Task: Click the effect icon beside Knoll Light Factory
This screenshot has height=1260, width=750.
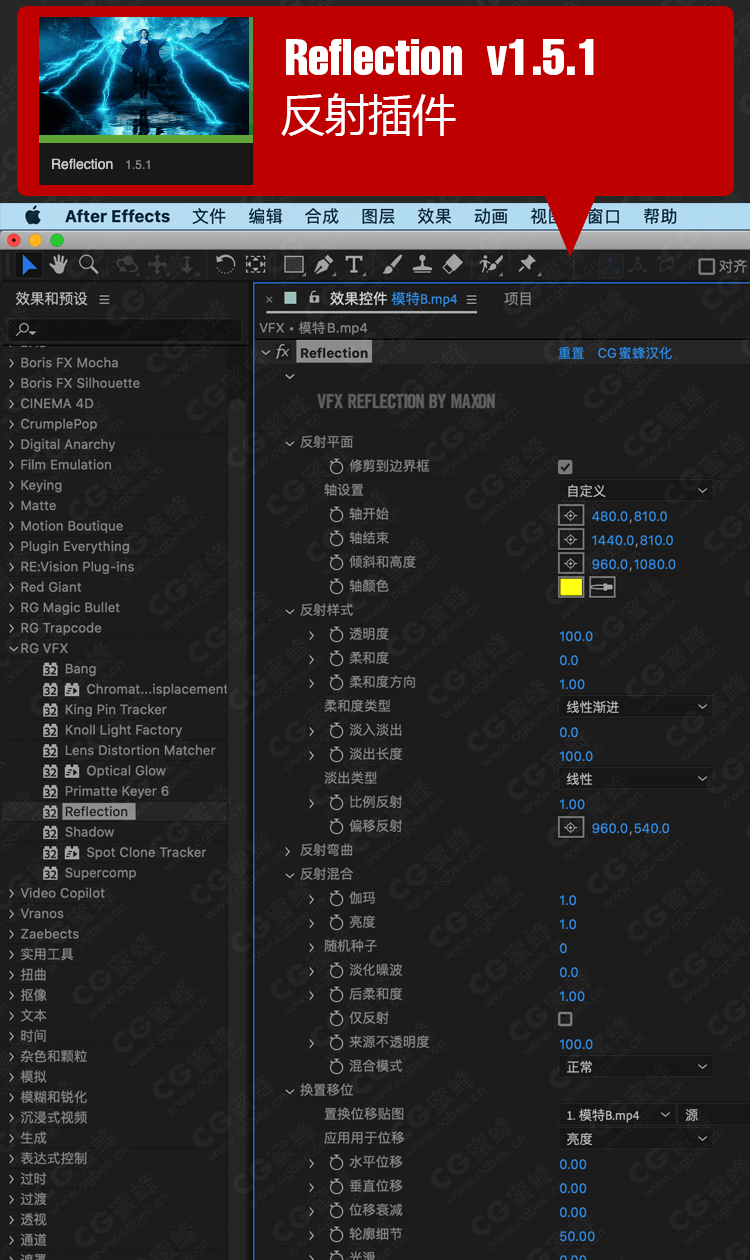Action: pos(51,730)
